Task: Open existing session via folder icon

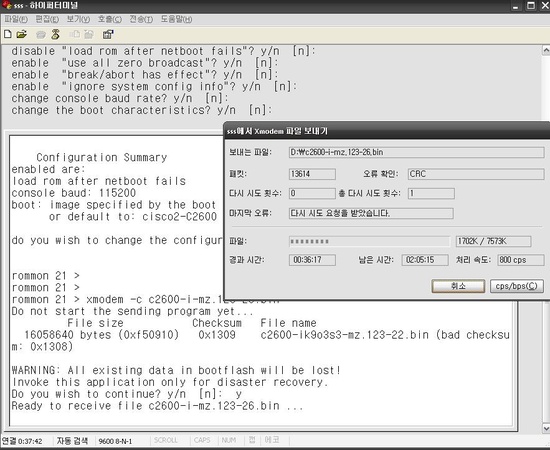Action: coord(22,34)
